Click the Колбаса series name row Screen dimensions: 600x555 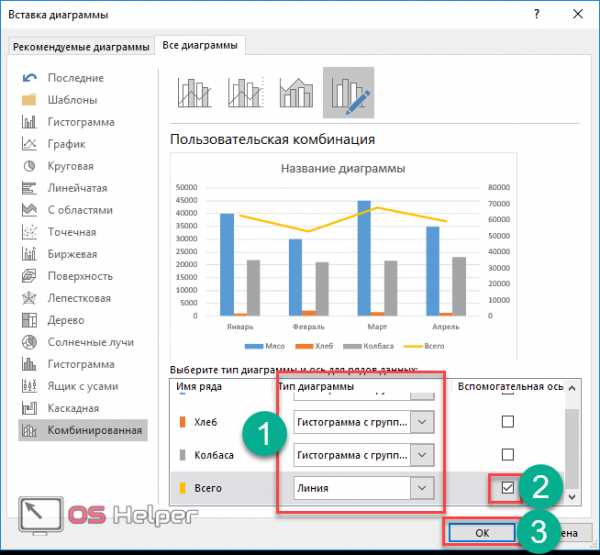click(214, 455)
